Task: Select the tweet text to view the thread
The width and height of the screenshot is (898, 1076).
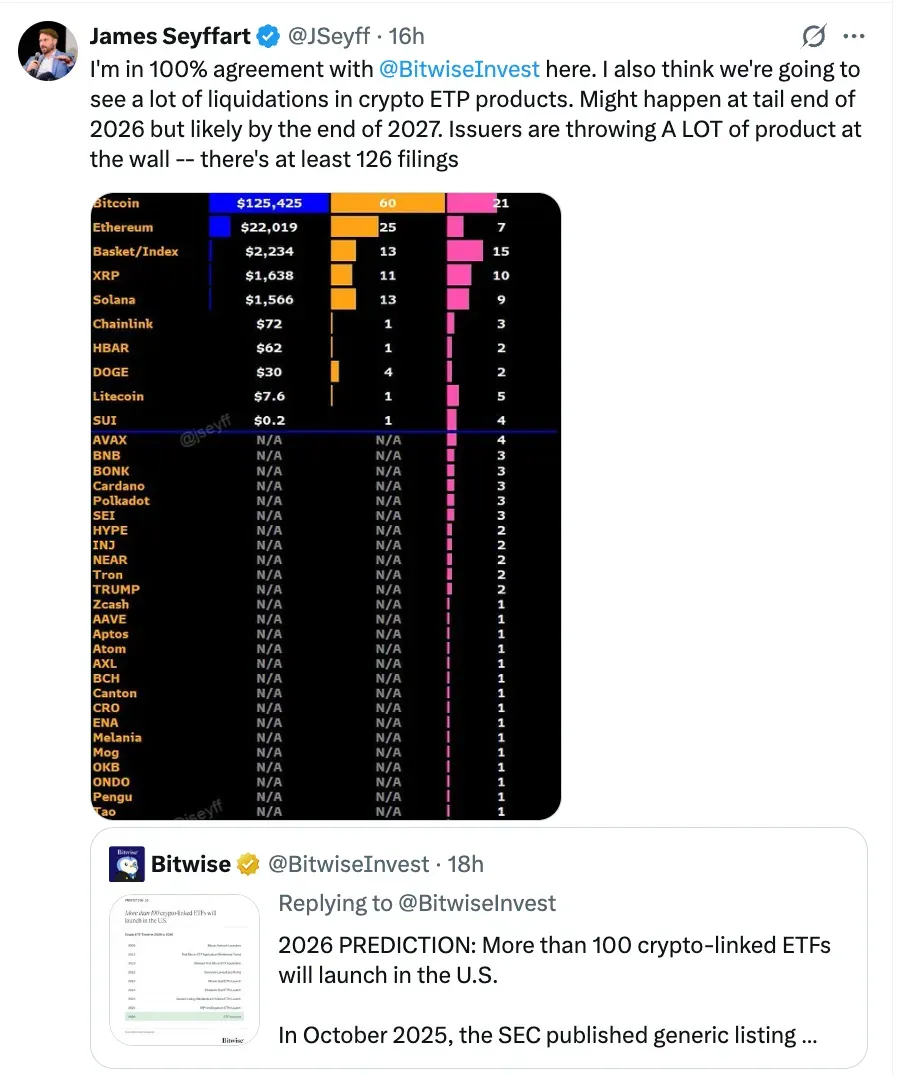Action: [450, 110]
